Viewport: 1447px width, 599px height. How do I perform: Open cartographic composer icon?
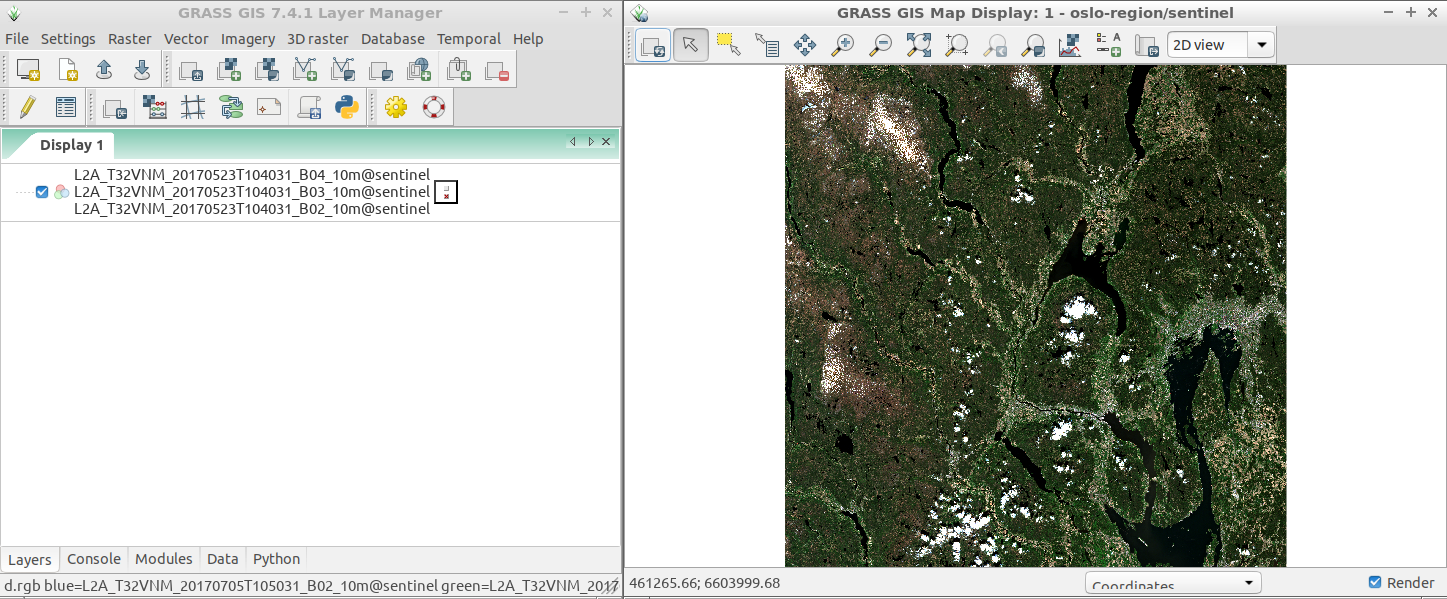click(x=269, y=107)
